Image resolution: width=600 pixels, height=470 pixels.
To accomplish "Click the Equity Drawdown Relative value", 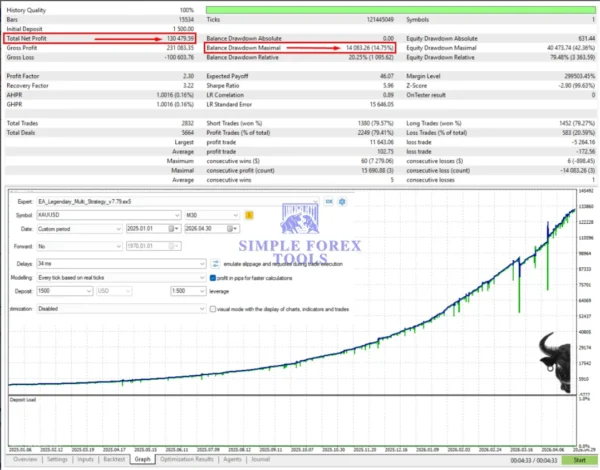I will 572,57.
